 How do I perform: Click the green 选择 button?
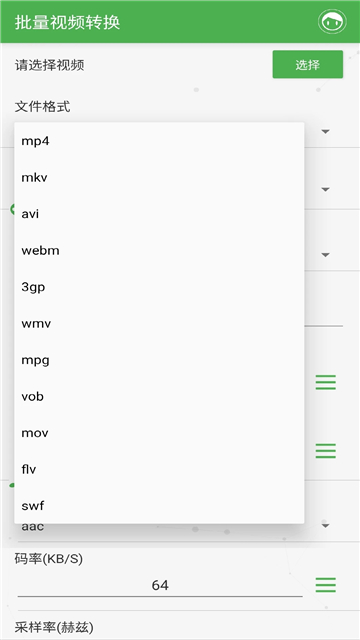pyautogui.click(x=308, y=64)
